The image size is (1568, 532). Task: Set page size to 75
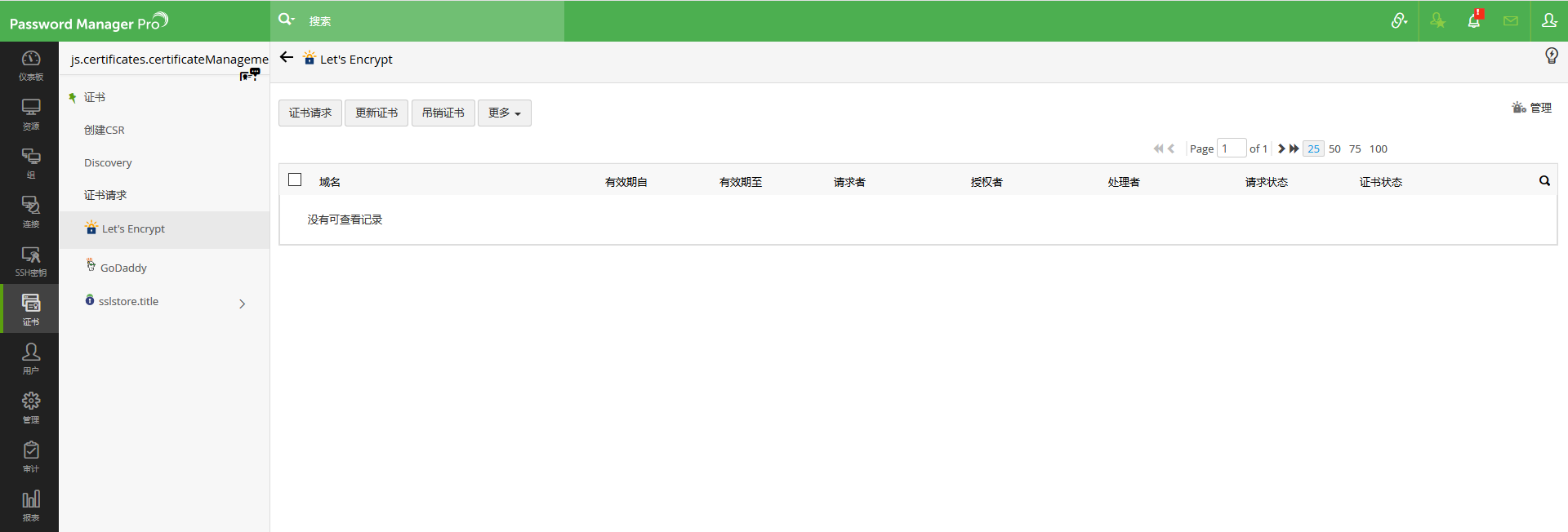point(1355,149)
